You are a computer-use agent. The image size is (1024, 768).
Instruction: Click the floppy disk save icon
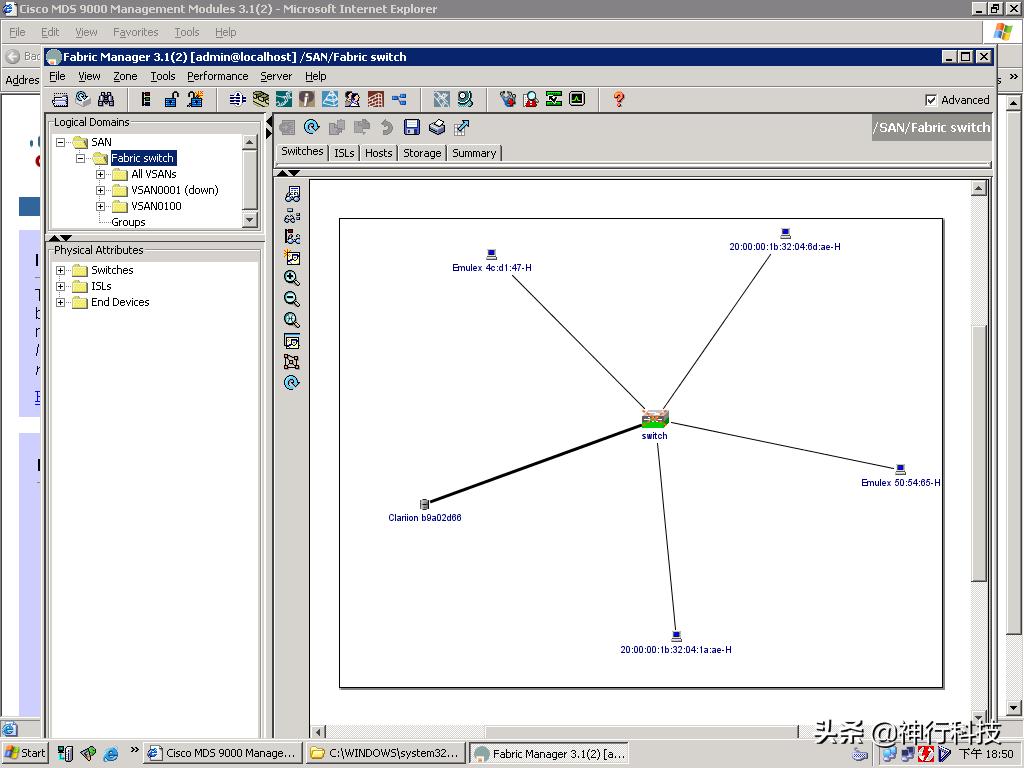point(411,127)
